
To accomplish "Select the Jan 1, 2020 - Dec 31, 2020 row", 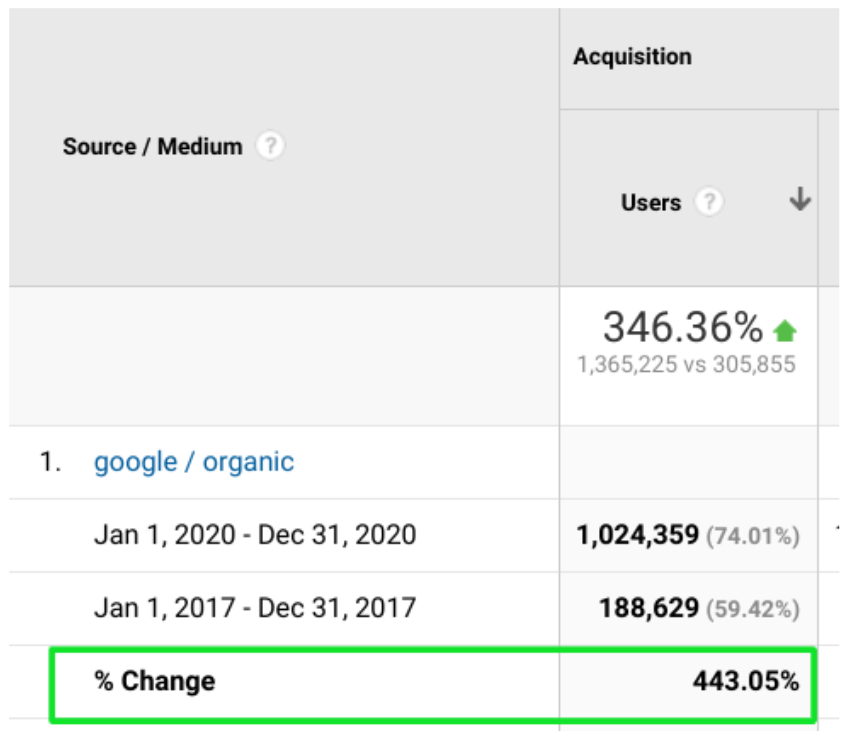I will [255, 535].
